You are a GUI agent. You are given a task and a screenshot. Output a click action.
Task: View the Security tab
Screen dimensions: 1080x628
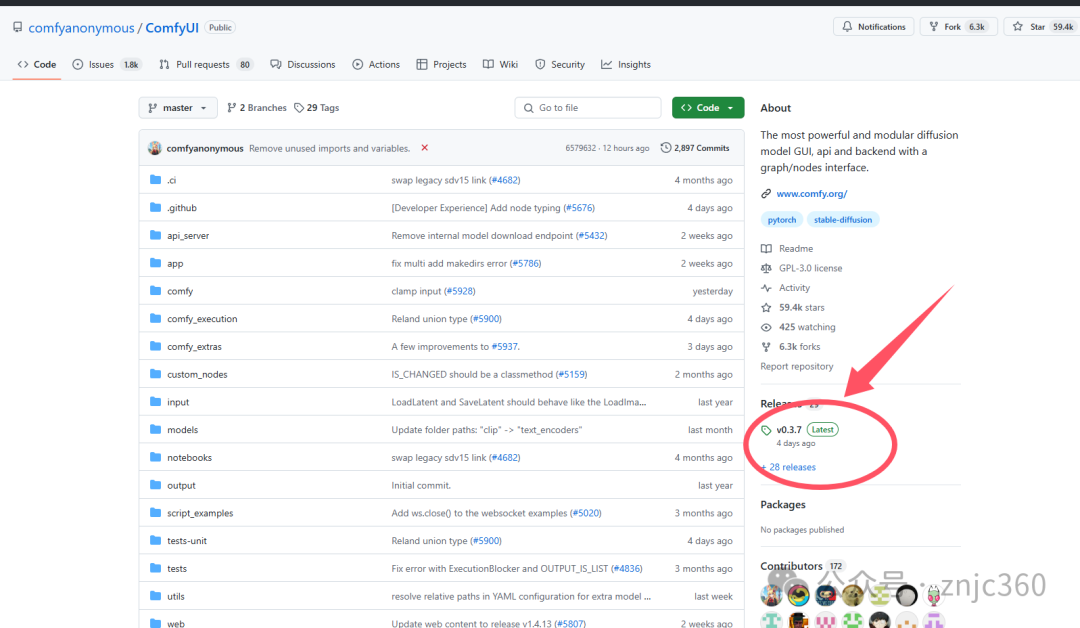(560, 64)
